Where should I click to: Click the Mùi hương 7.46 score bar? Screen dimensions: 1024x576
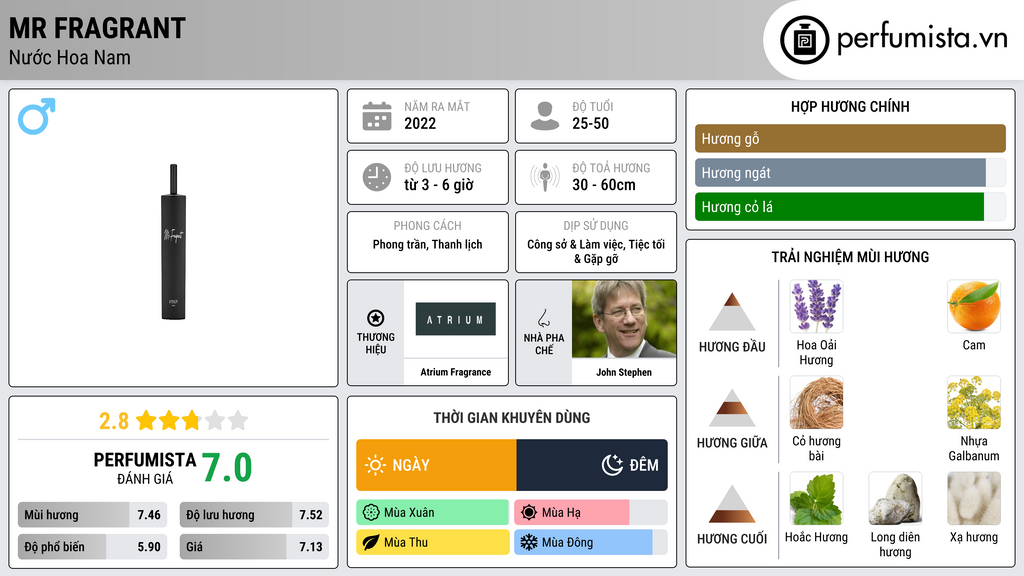(x=92, y=515)
